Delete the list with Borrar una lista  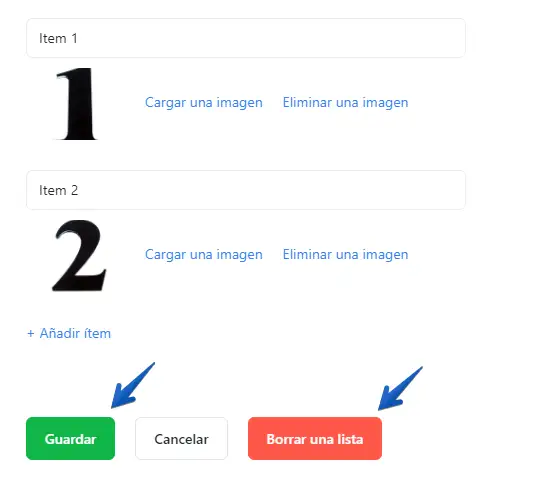click(315, 439)
